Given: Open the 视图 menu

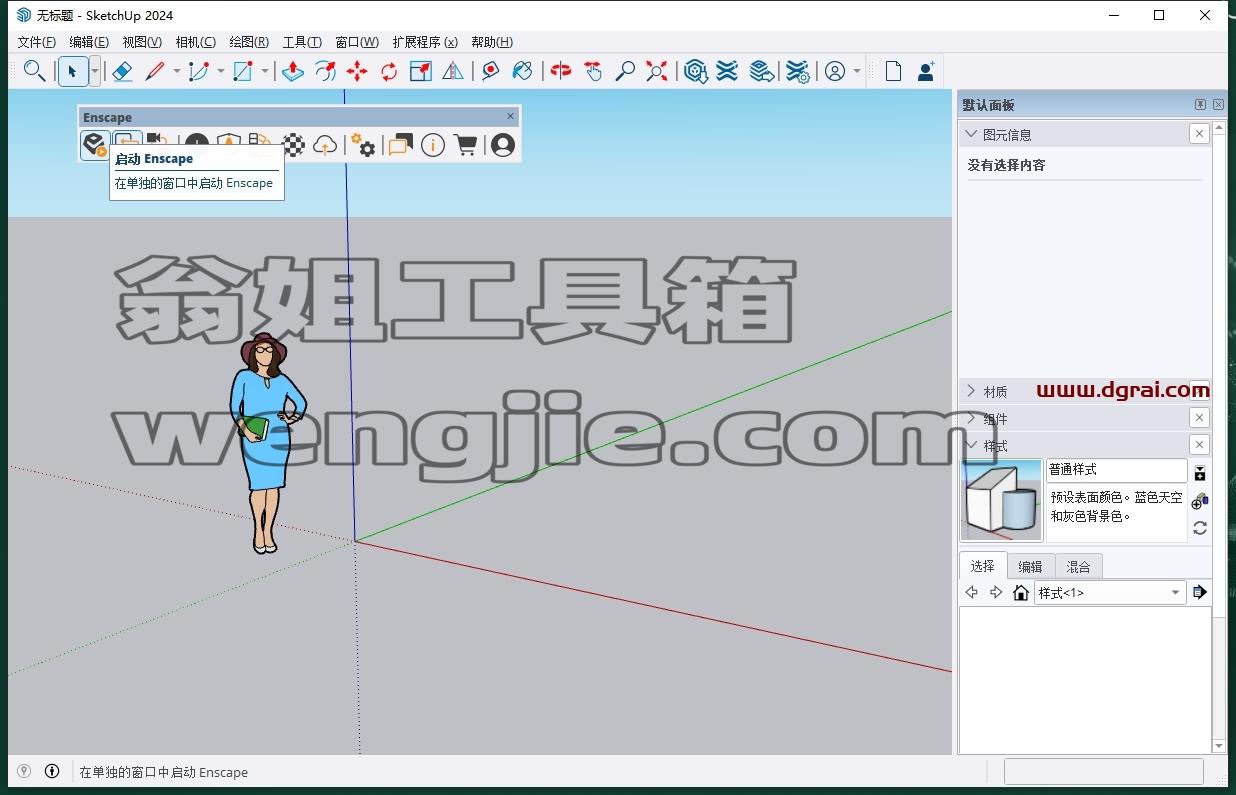Looking at the screenshot, I should 142,42.
